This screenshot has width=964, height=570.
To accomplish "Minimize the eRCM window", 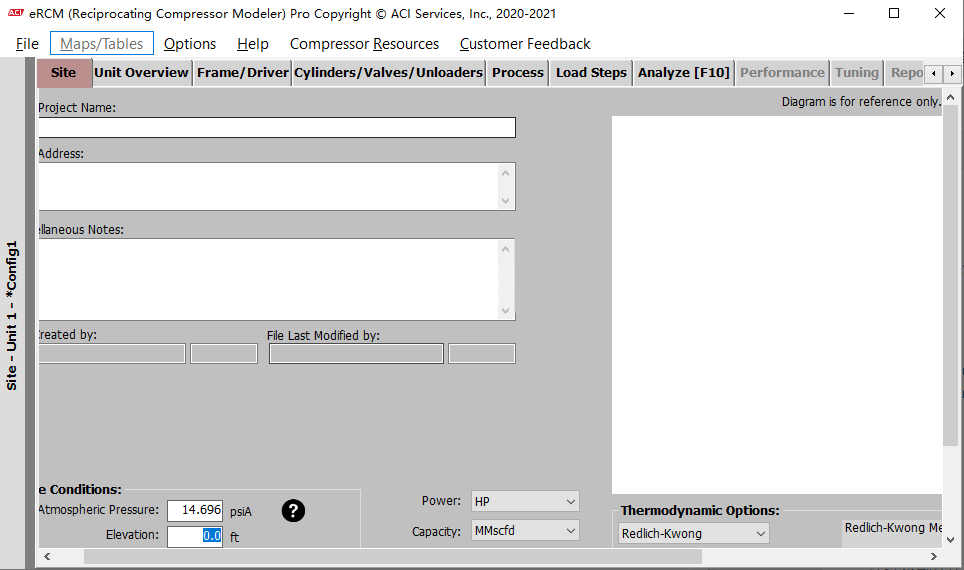I will 849,14.
